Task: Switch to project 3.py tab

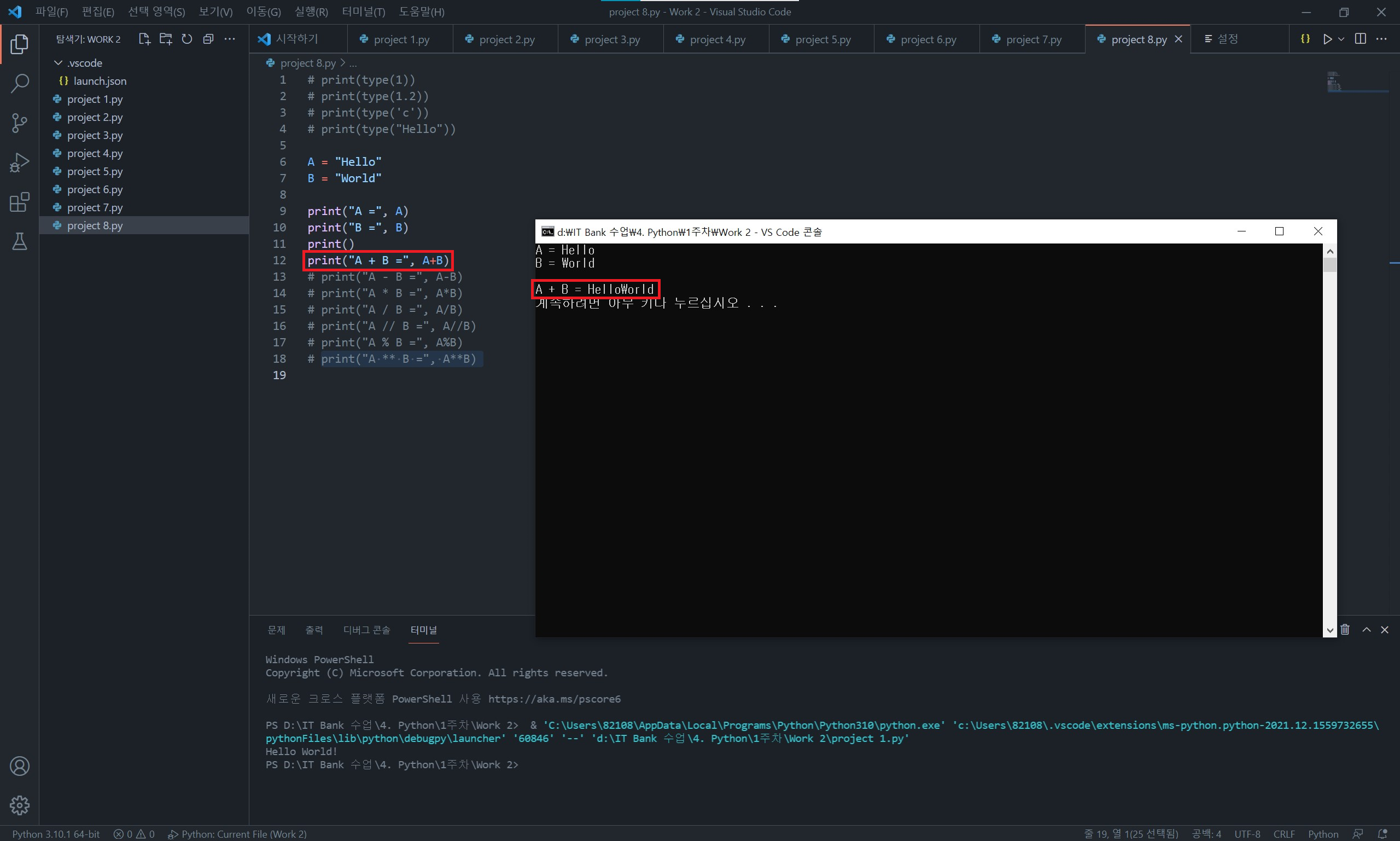Action: 611,39
